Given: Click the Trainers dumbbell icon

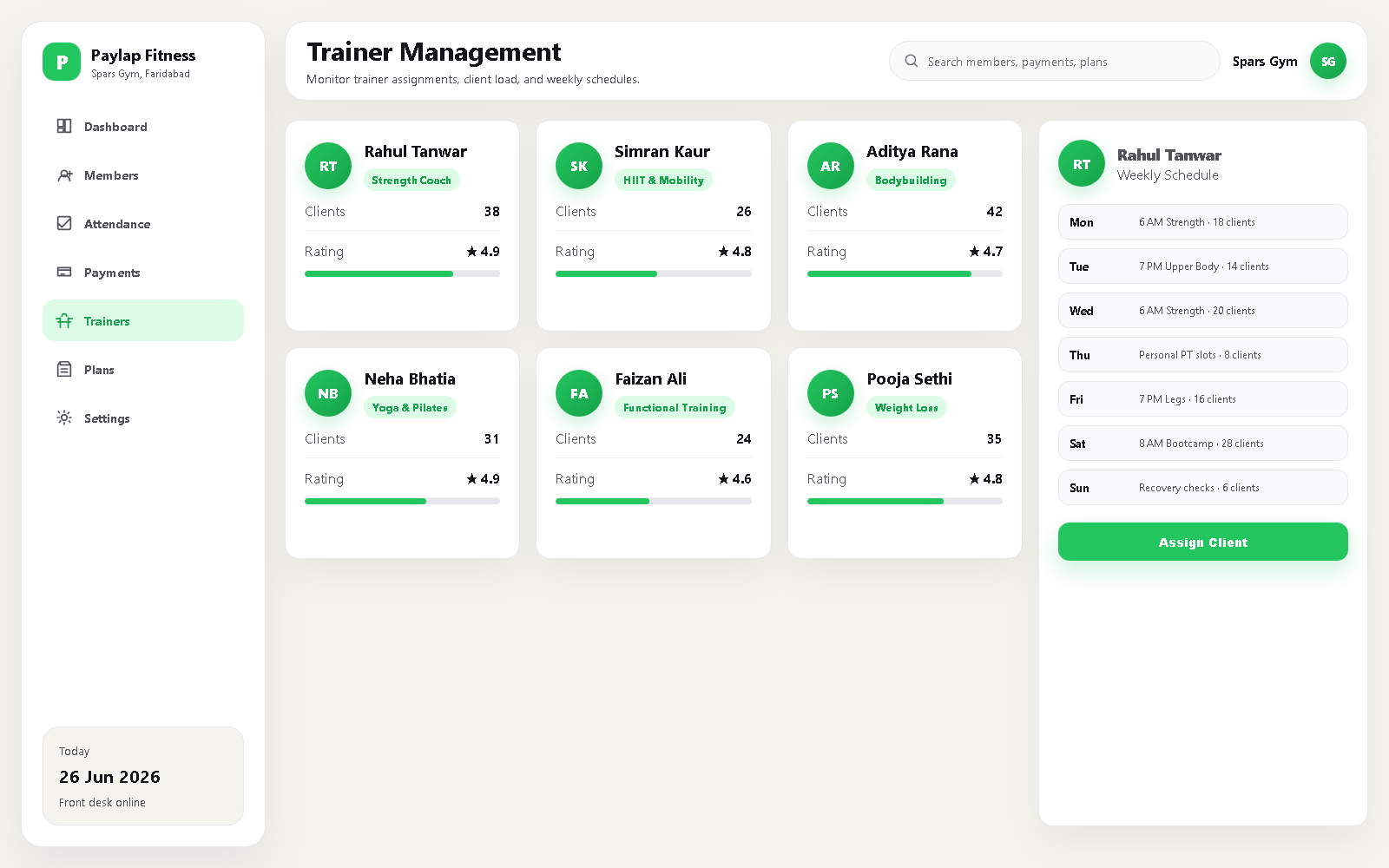Looking at the screenshot, I should pos(64,320).
